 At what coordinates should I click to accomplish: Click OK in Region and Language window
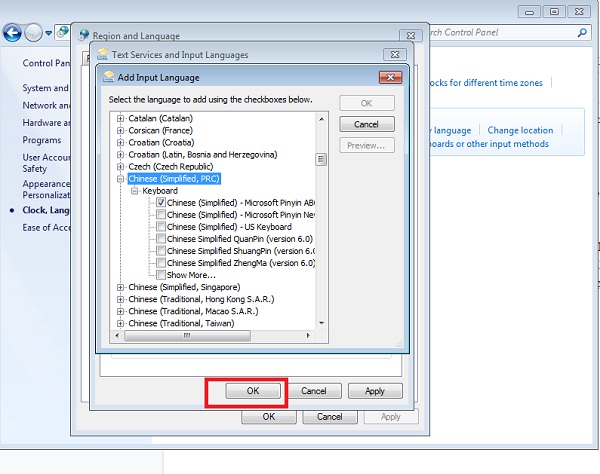click(x=269, y=417)
